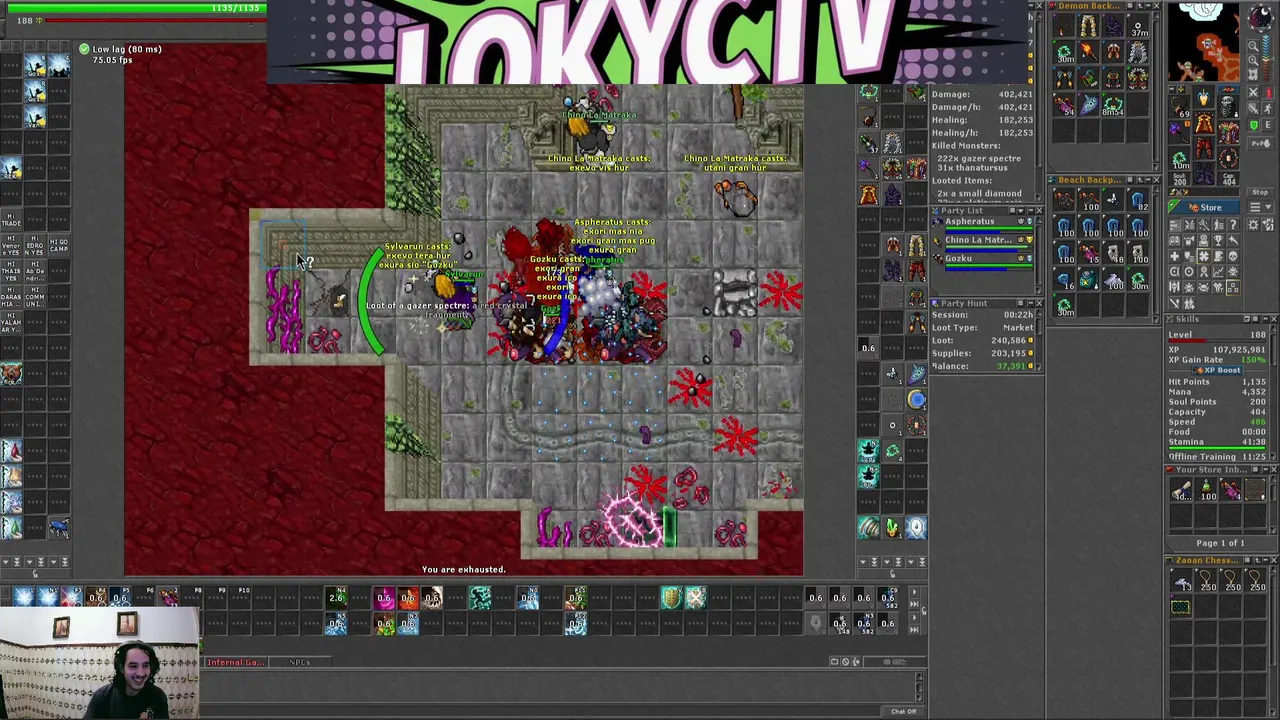Click the Stop button

1260,192
